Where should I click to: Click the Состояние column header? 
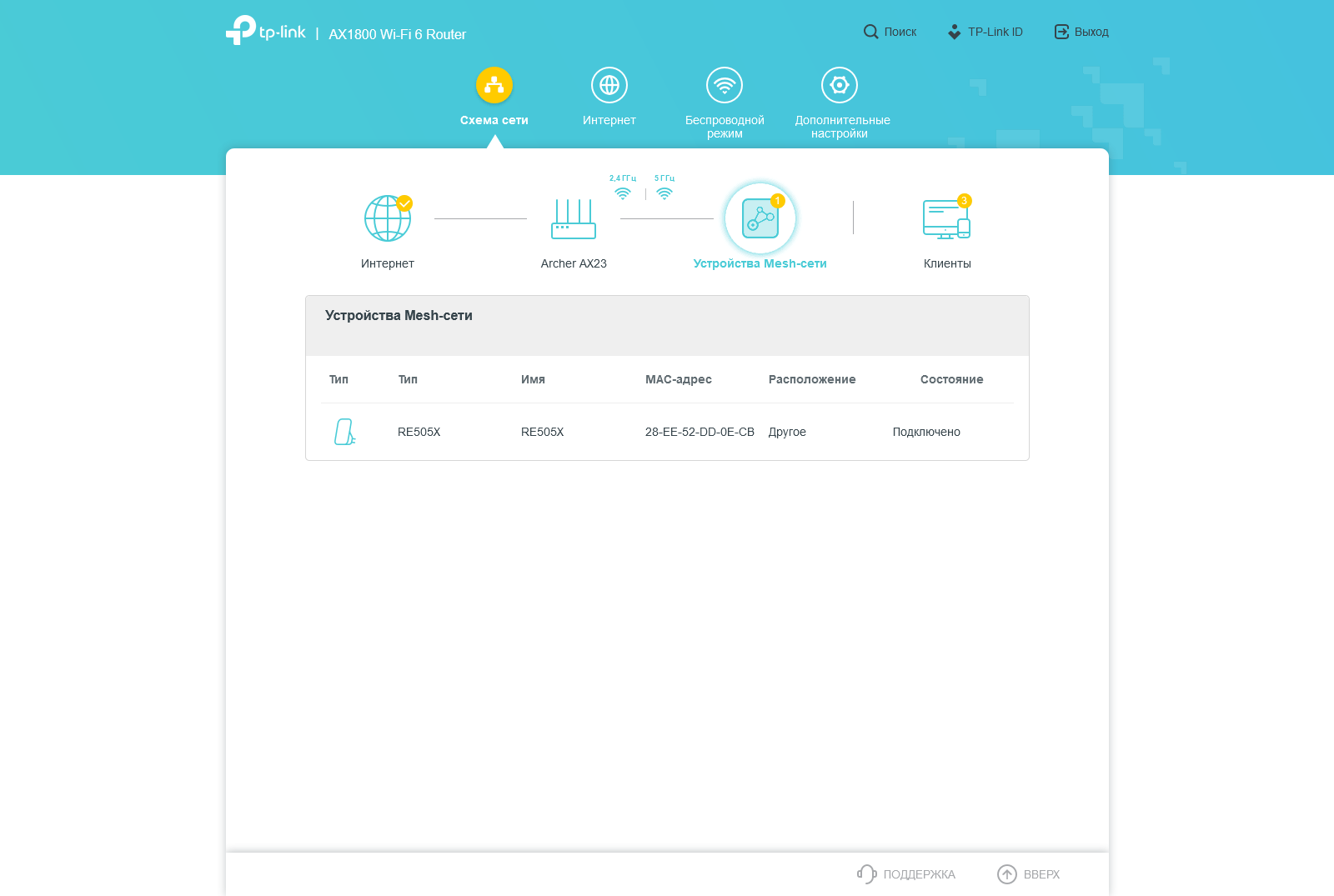point(951,379)
